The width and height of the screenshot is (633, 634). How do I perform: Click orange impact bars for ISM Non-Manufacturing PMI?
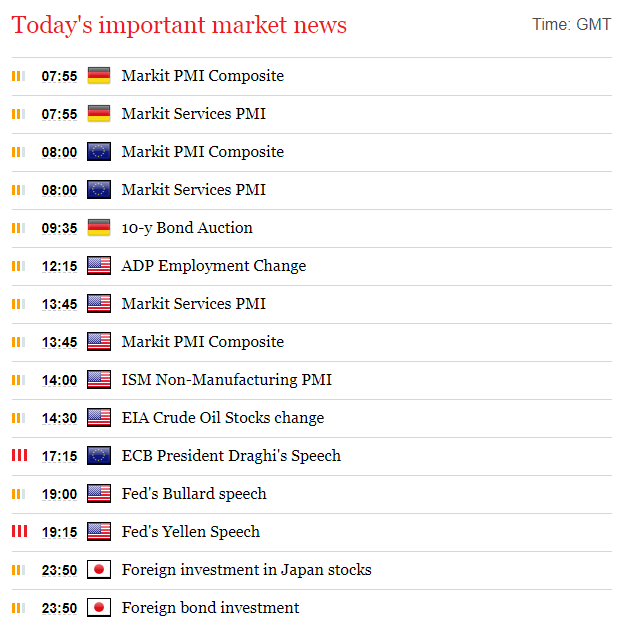18,380
